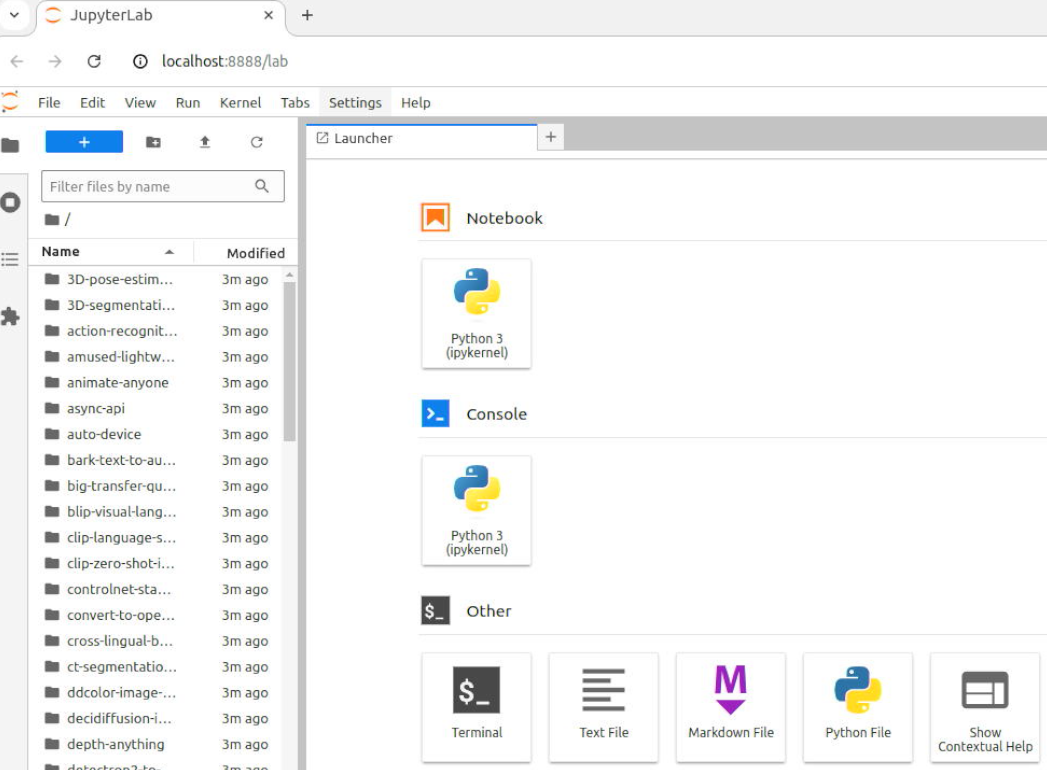1047x770 pixels.
Task: Select auto-device folder
Action: (x=156, y=434)
